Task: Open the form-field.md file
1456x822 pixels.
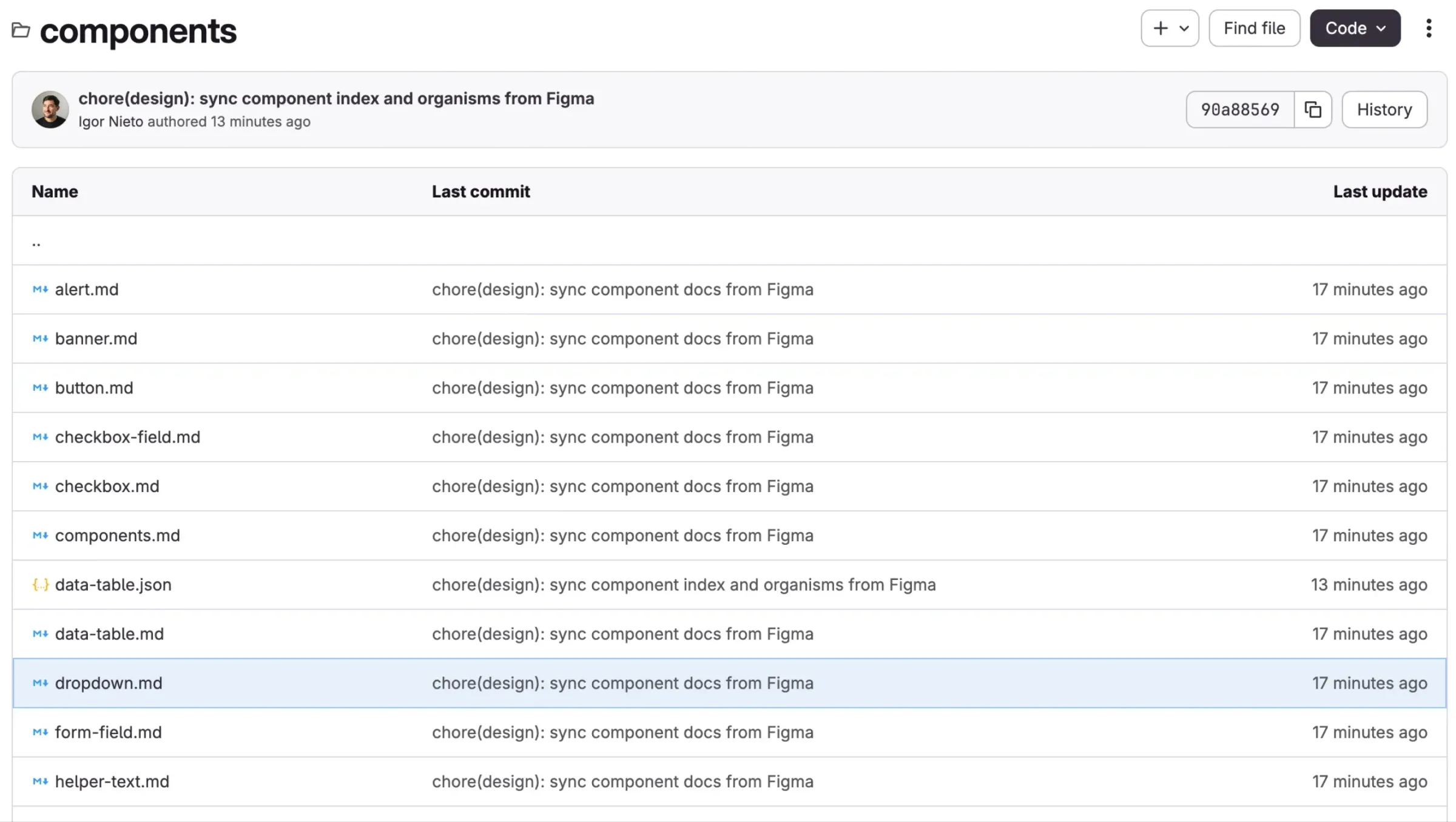Action: point(108,732)
